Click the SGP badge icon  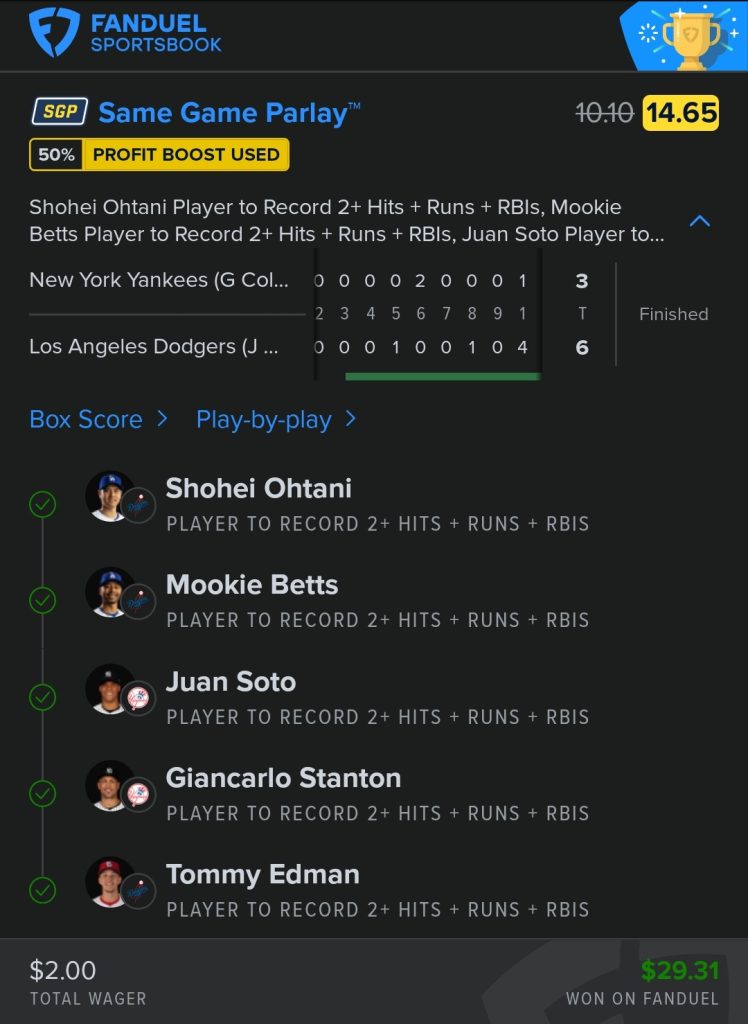[60, 112]
